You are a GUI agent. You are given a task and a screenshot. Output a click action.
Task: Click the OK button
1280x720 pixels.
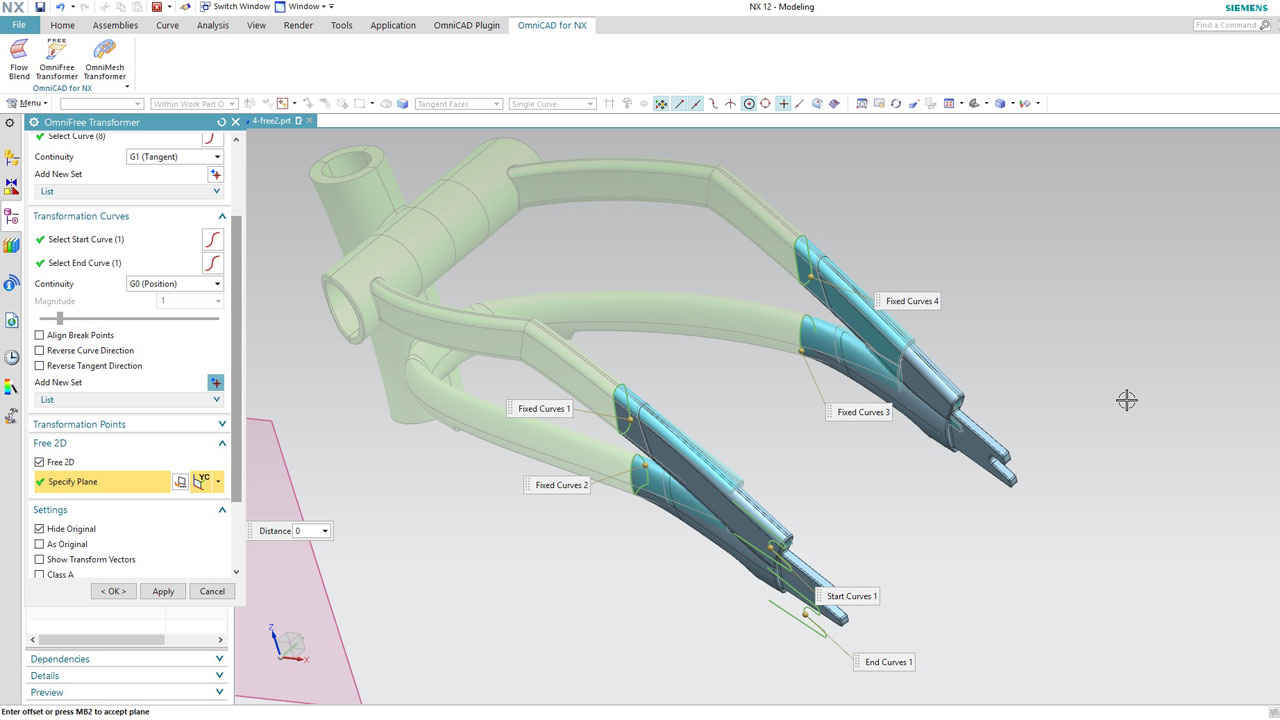point(113,591)
